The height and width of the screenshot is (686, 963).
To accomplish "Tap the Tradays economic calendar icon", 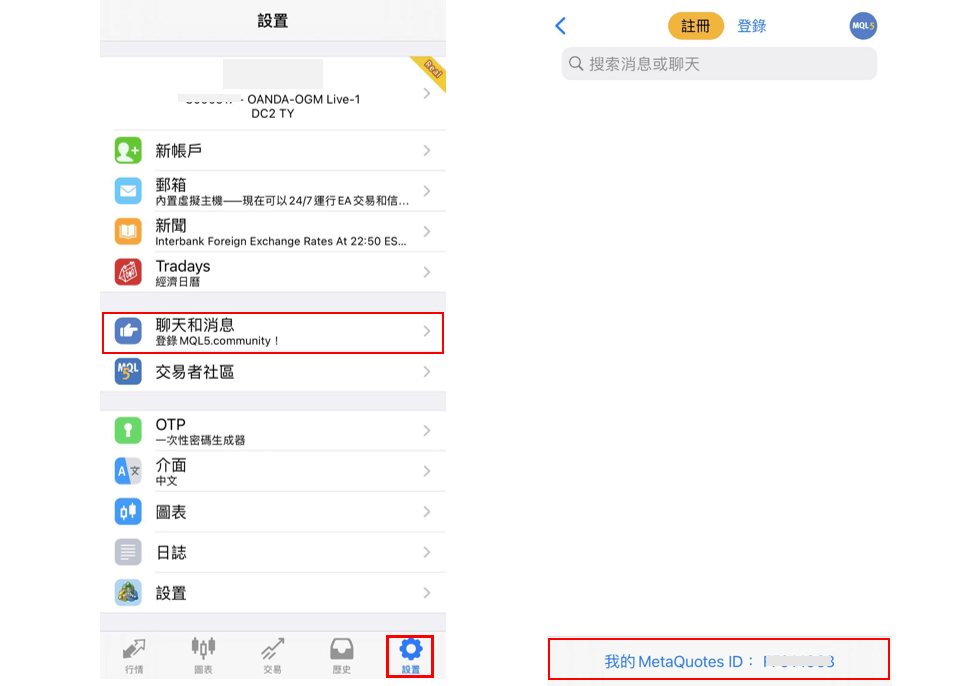I will (127, 271).
